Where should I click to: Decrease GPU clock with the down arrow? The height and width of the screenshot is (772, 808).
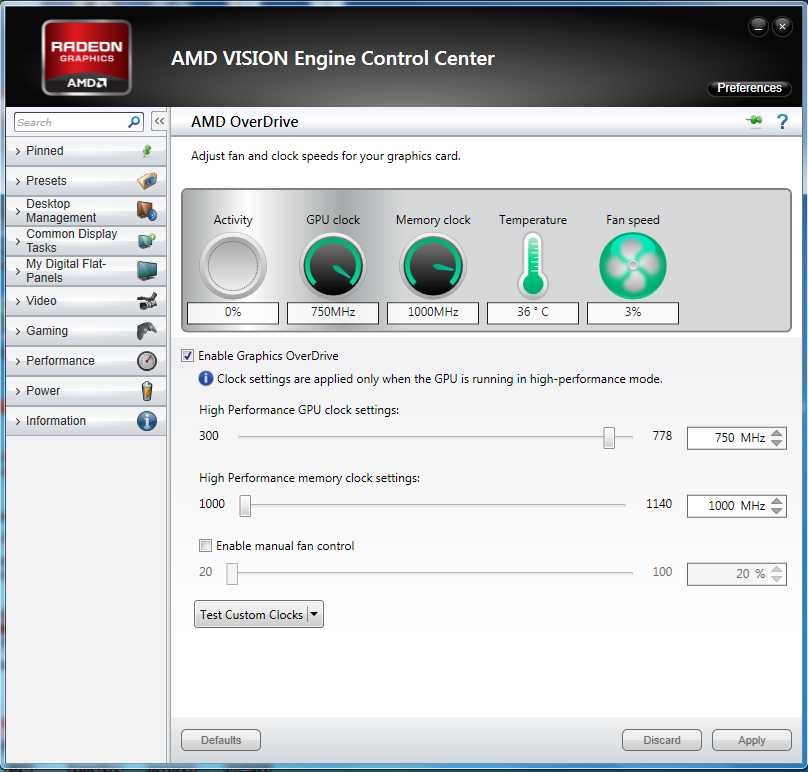(777, 443)
